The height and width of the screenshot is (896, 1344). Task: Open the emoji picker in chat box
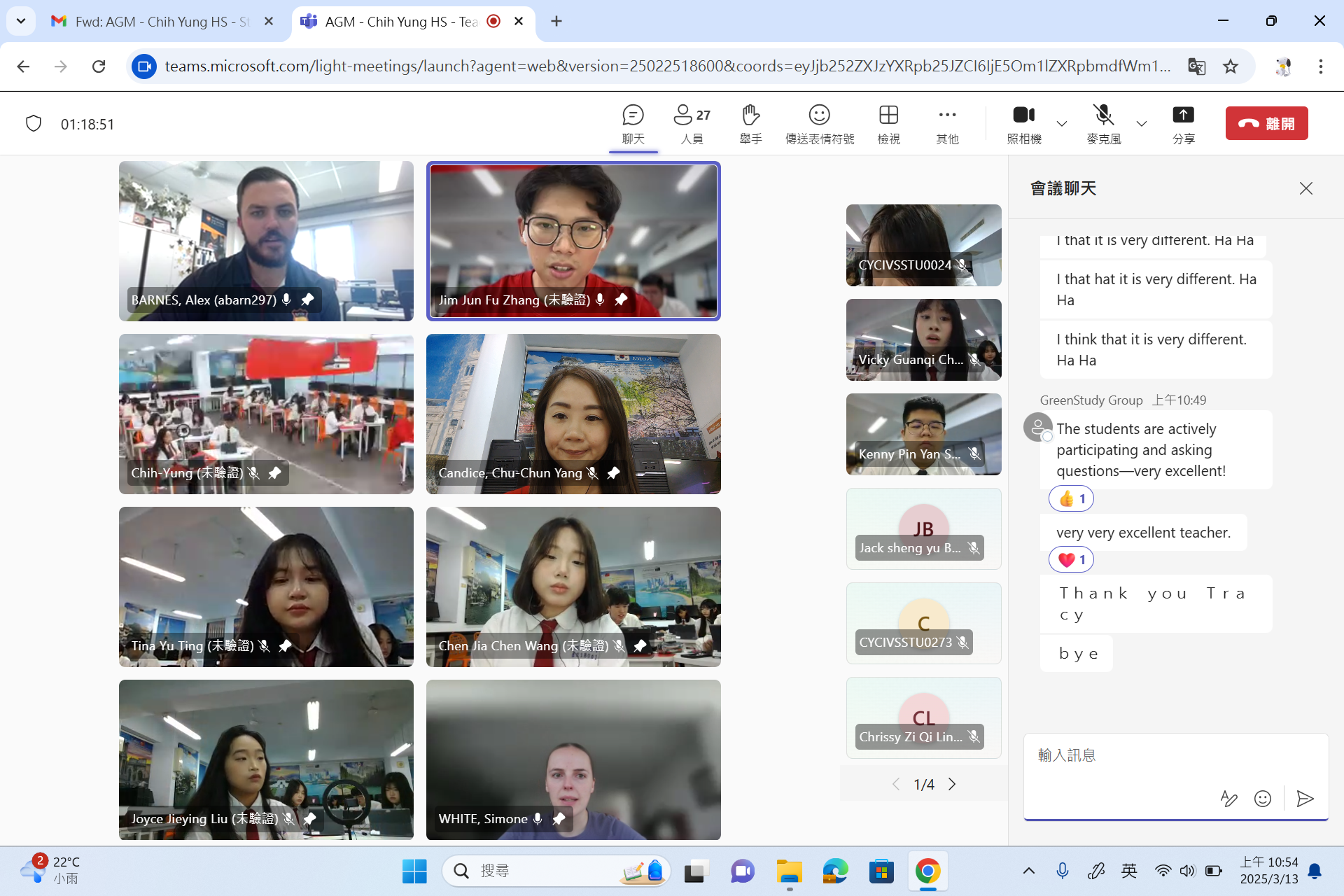pos(1263,799)
